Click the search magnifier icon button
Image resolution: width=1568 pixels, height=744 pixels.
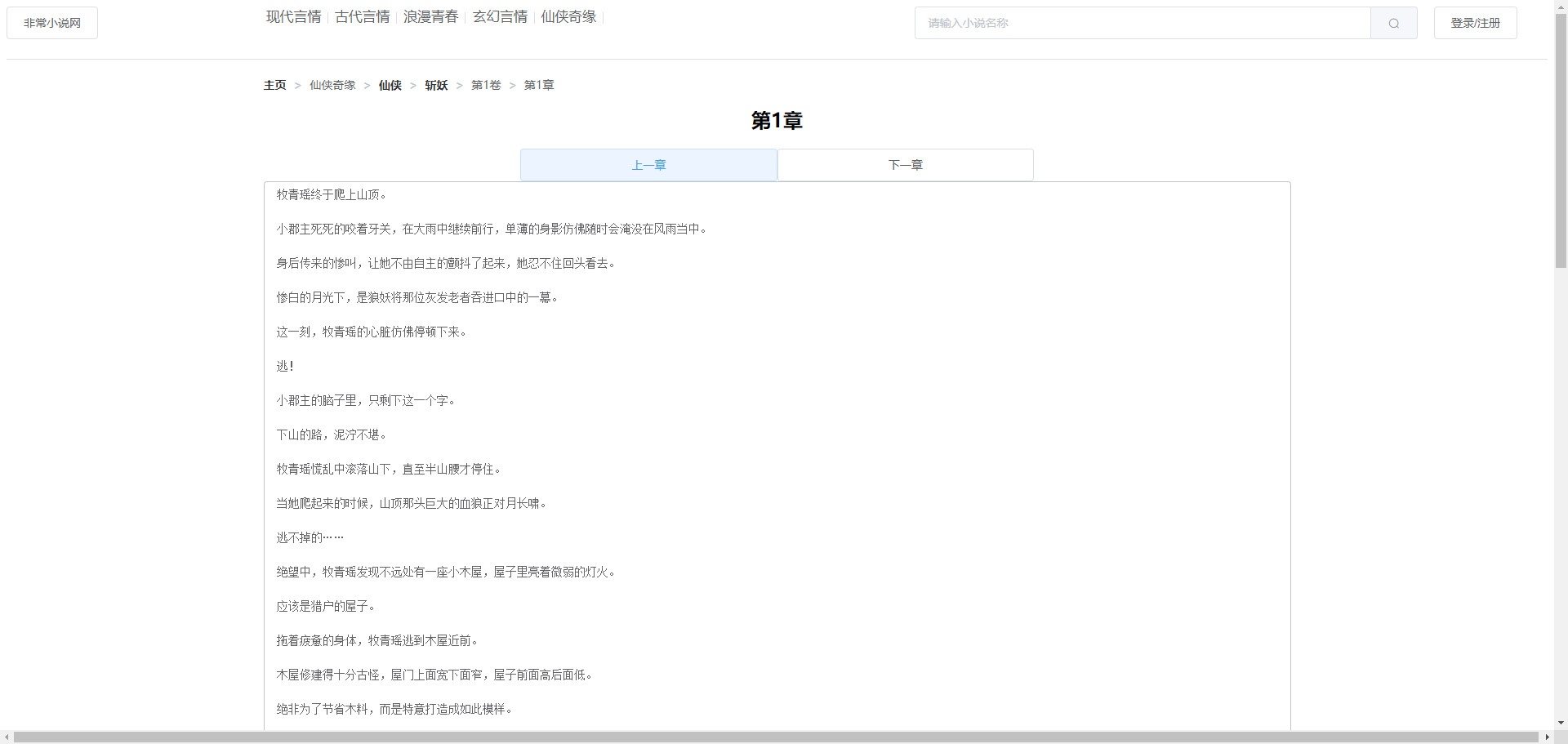1393,23
